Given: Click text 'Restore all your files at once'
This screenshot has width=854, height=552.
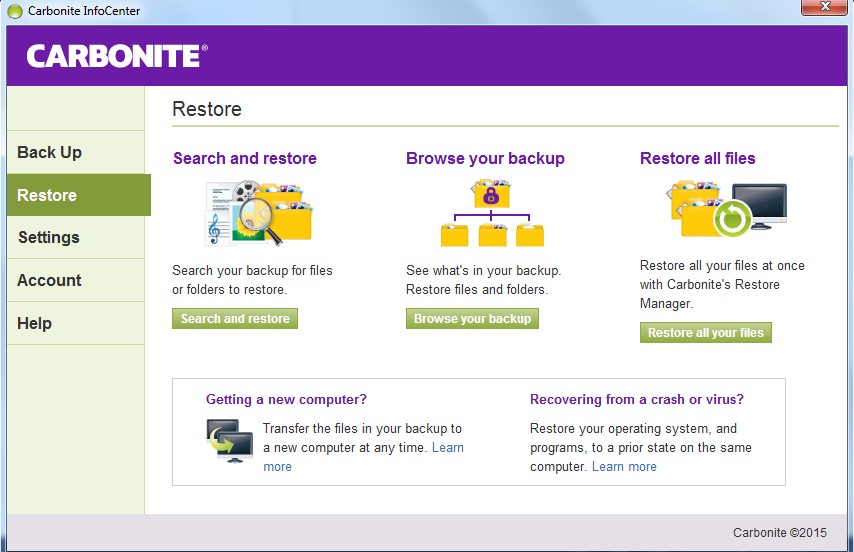Looking at the screenshot, I should point(722,266).
